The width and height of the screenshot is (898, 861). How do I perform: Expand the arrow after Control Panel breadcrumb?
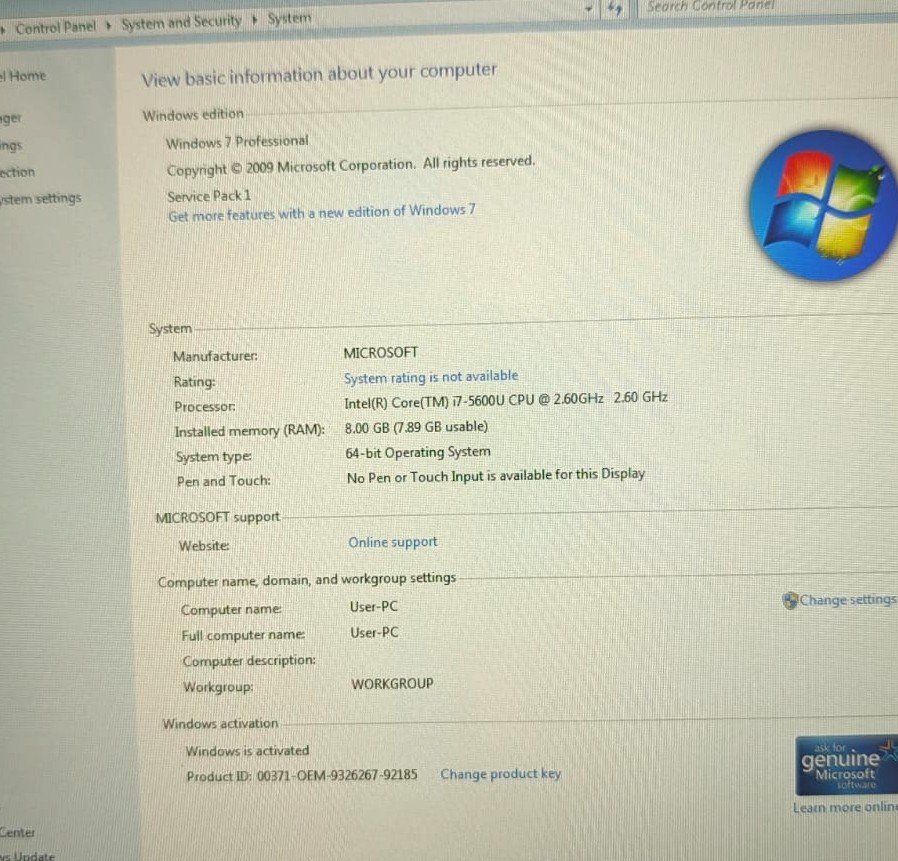click(108, 25)
